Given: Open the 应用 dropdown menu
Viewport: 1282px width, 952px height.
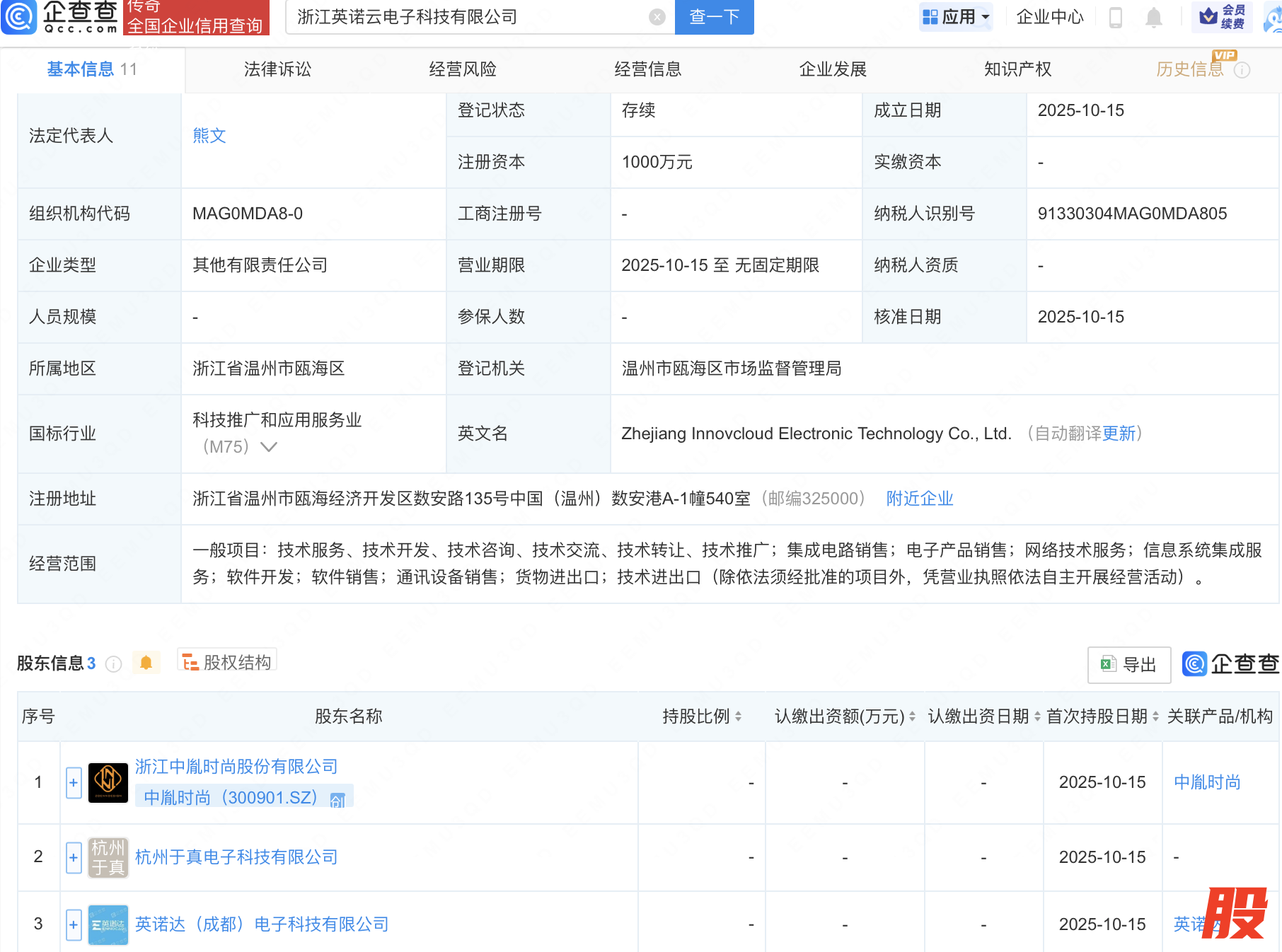Looking at the screenshot, I should (957, 17).
